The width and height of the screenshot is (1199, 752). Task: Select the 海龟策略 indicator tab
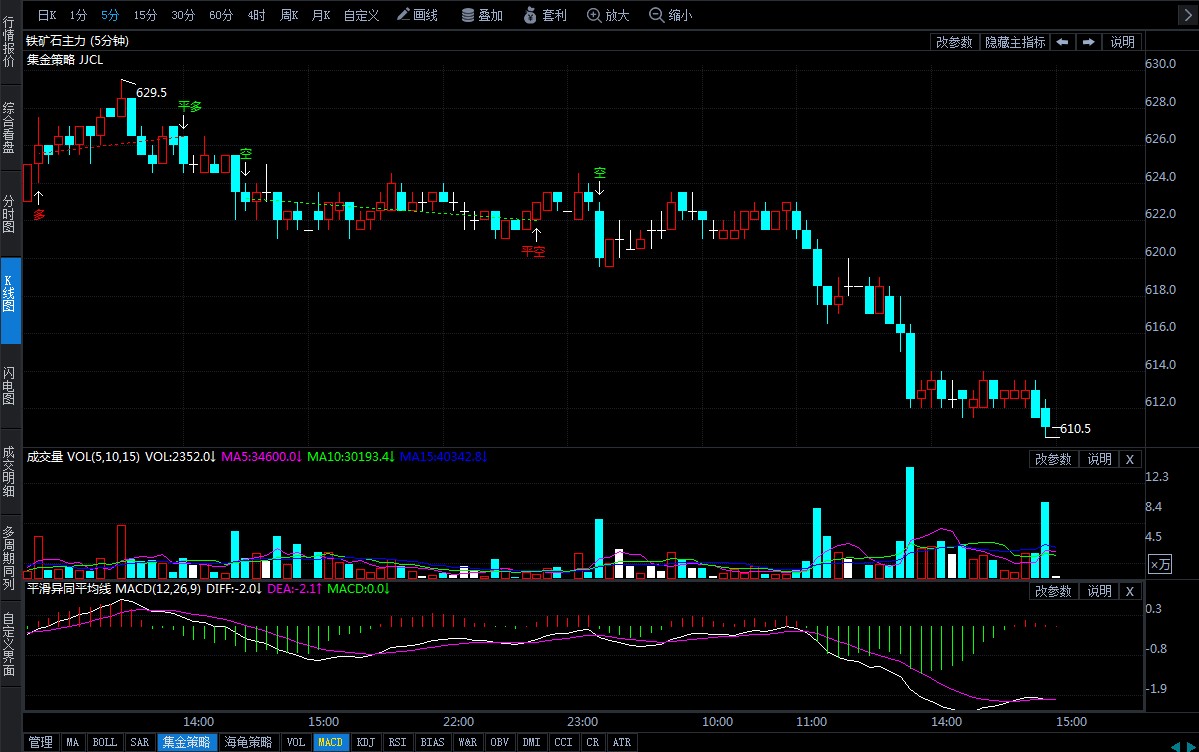coord(249,742)
